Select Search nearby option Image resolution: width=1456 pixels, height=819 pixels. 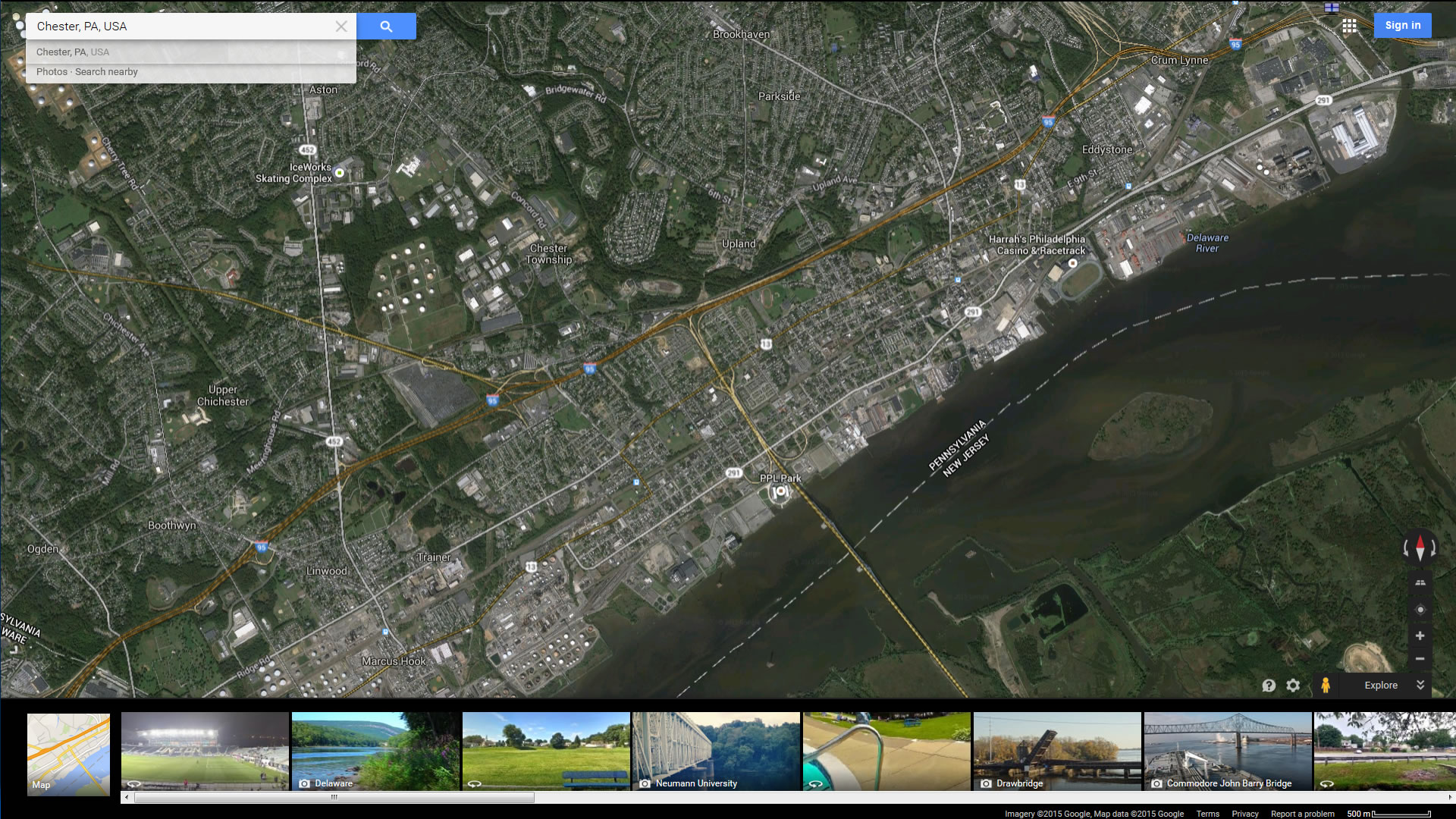106,72
